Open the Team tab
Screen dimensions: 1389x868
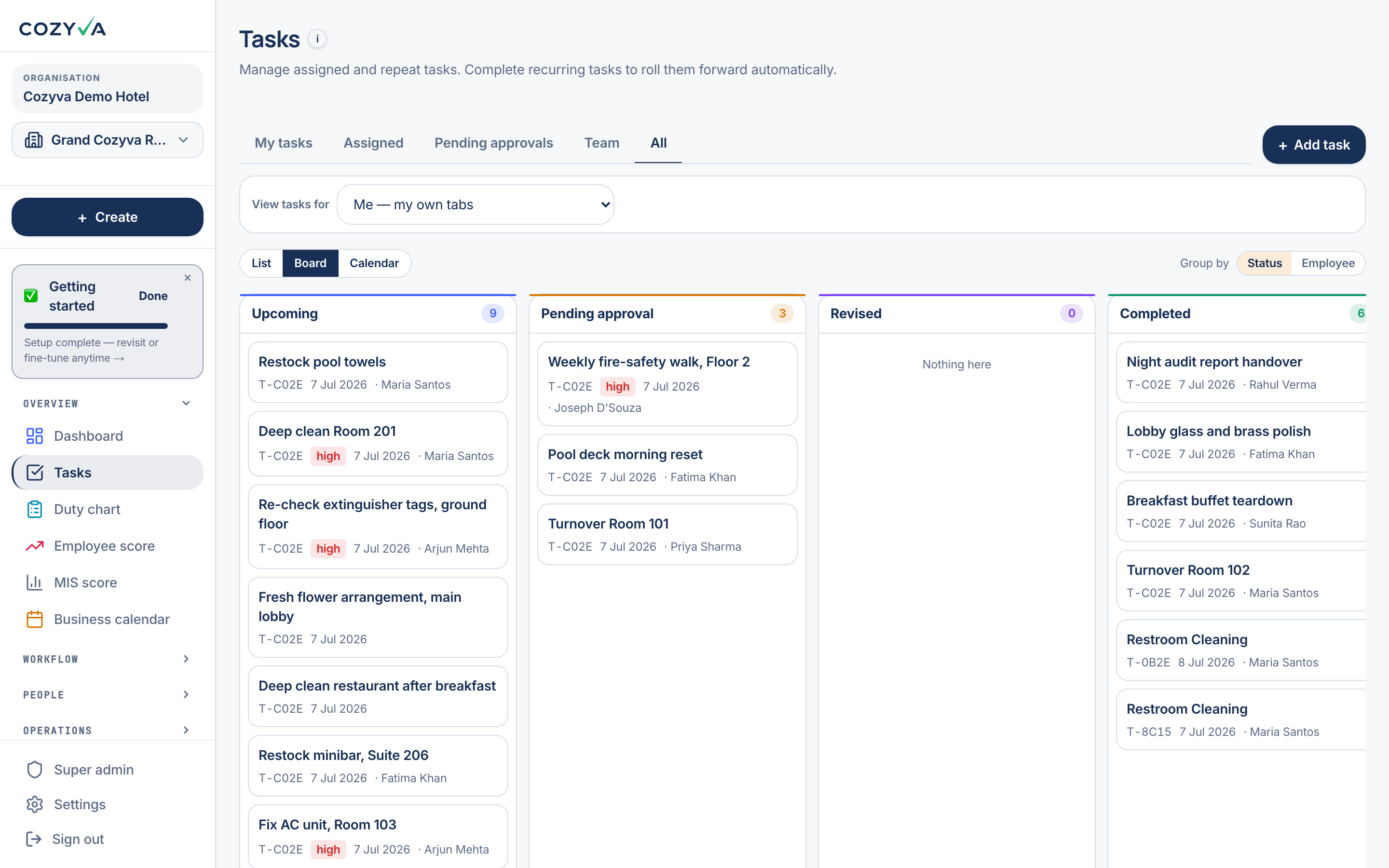601,143
